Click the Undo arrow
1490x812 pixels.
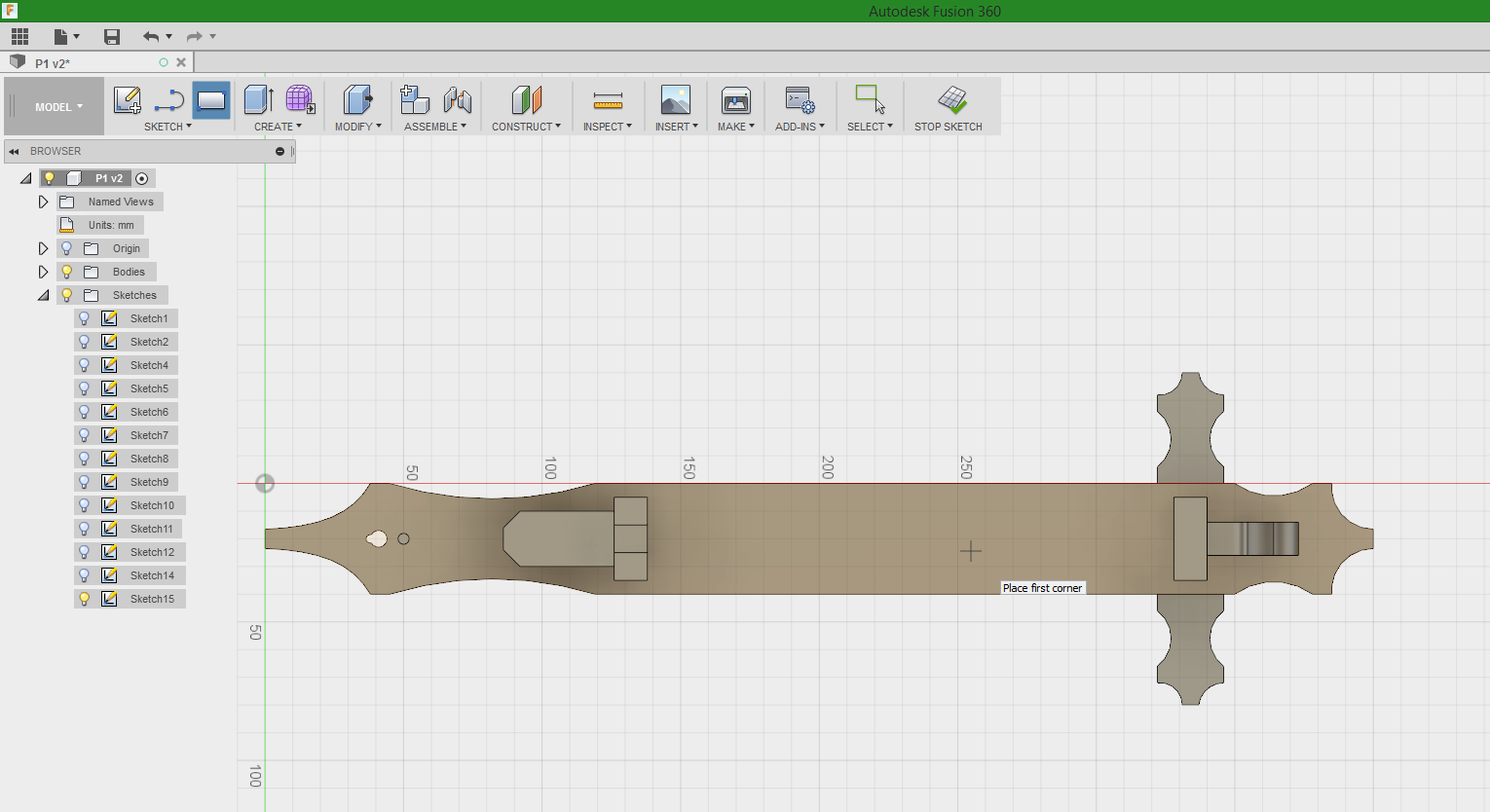coord(151,37)
